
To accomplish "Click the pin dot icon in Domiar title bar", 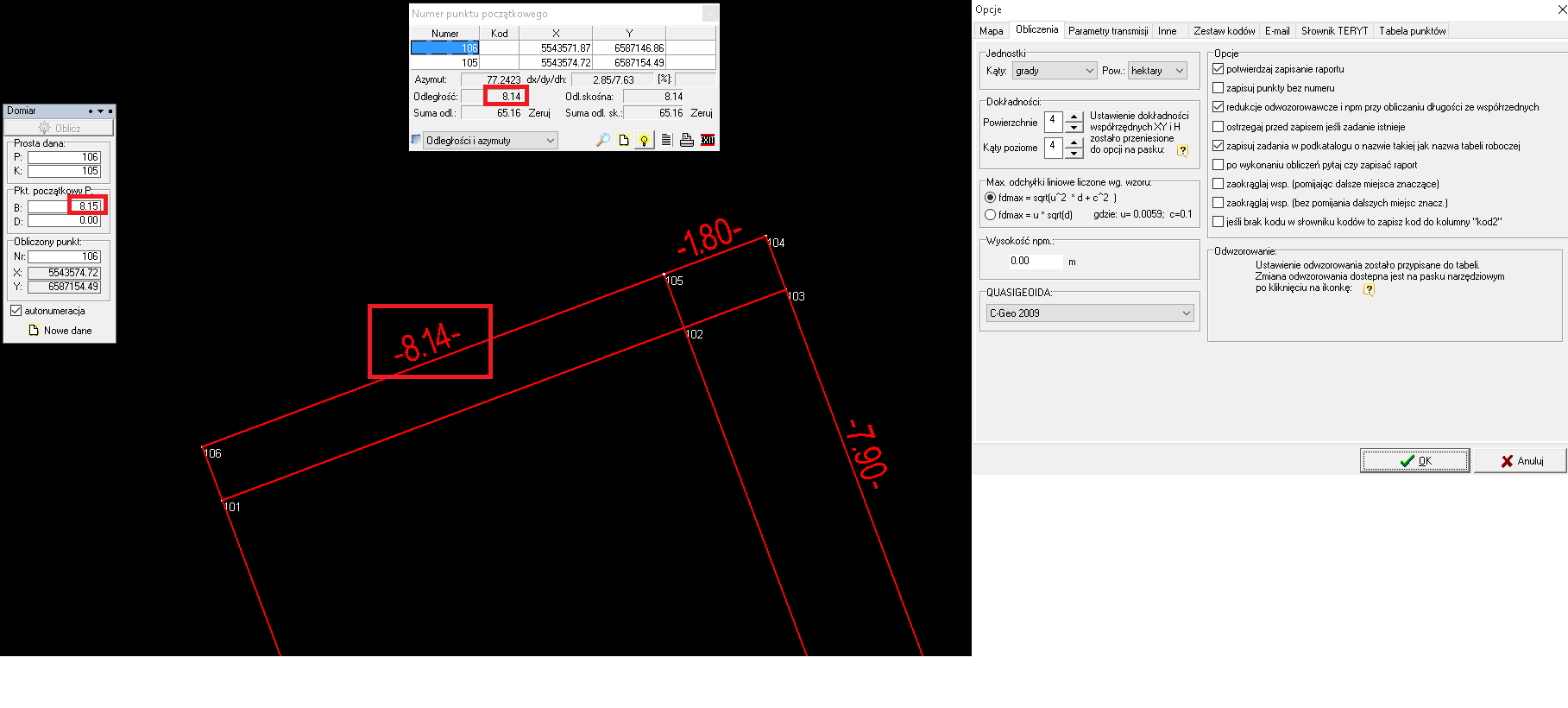I will click(91, 111).
